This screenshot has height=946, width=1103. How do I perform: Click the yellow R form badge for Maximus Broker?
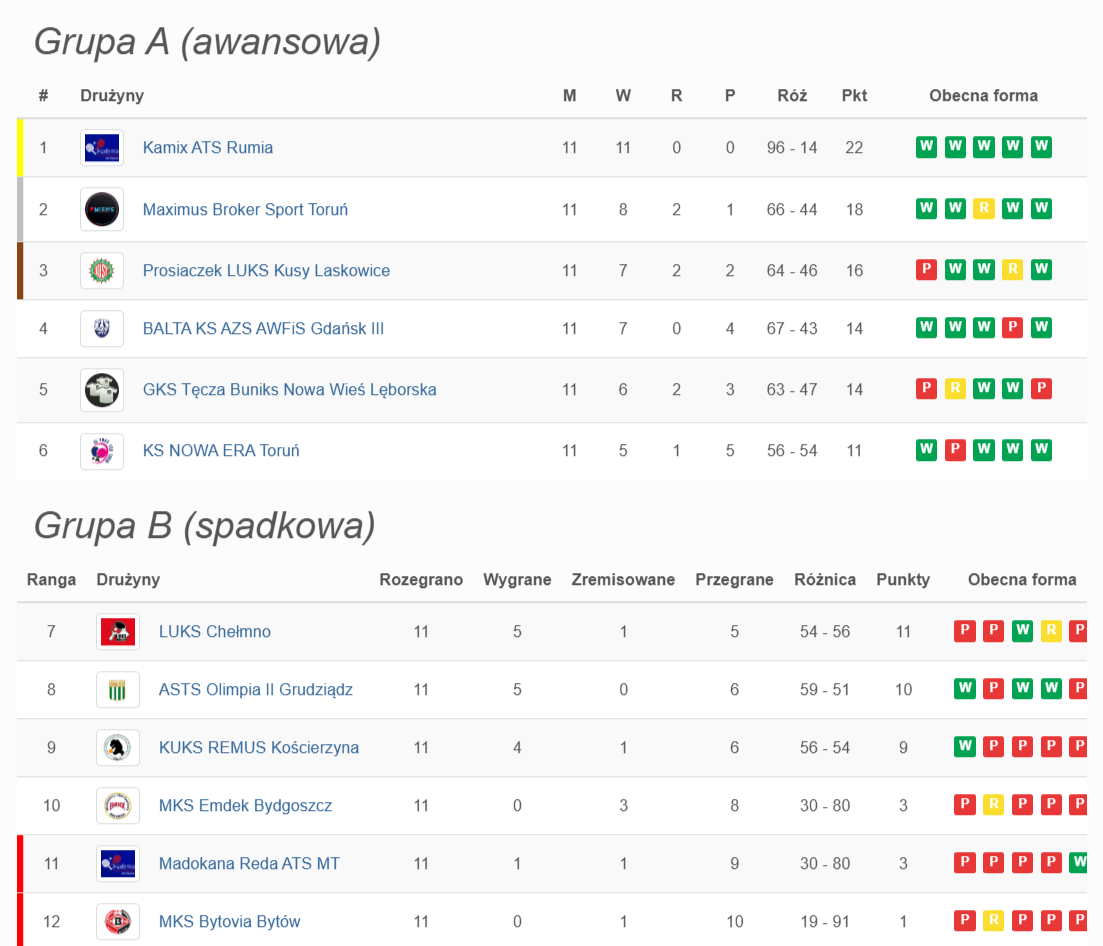pos(984,209)
